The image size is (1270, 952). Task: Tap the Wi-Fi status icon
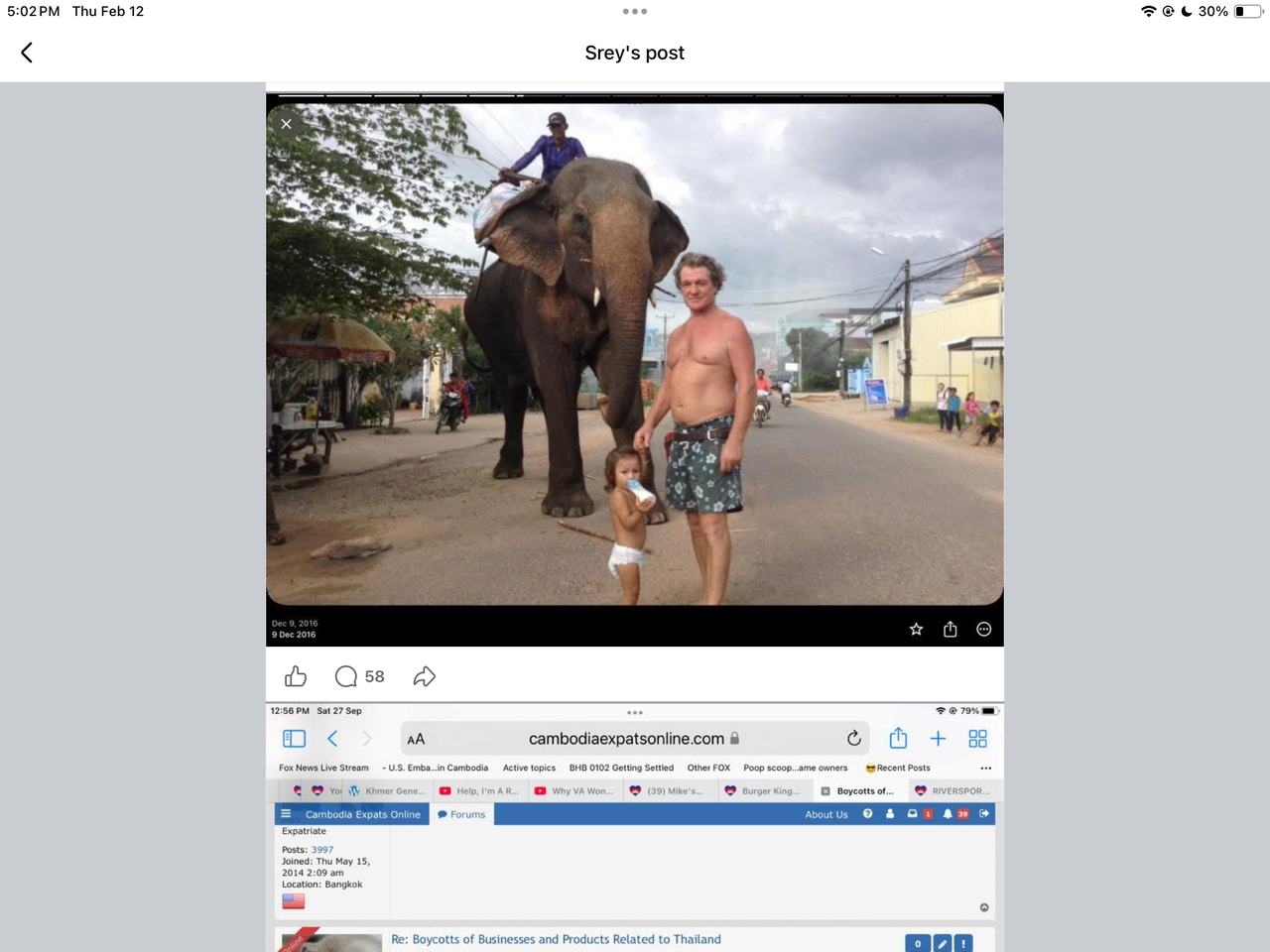[1149, 11]
